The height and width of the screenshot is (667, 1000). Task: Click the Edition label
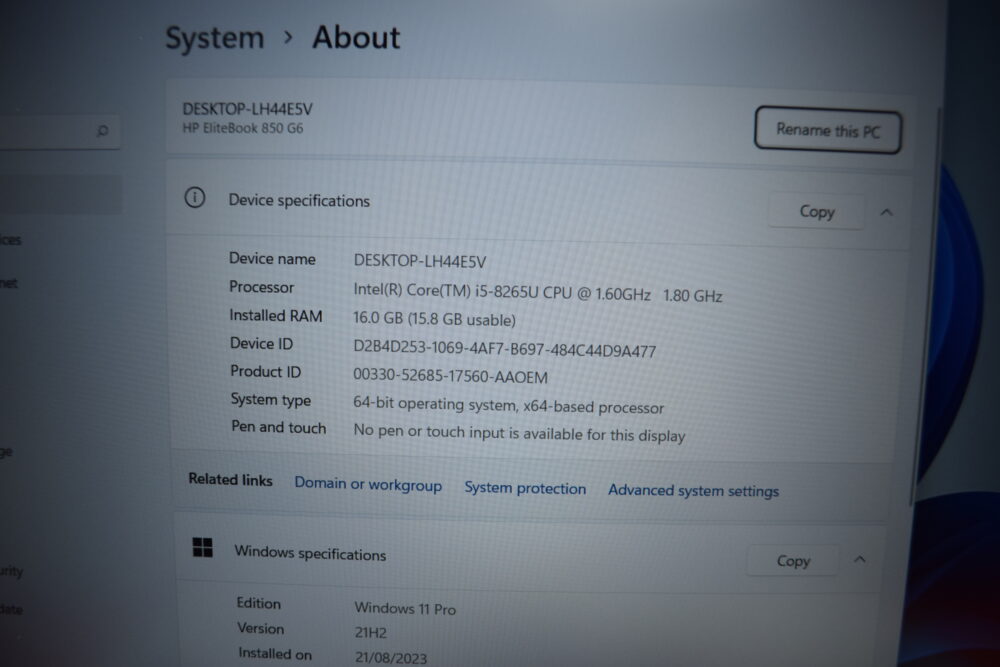click(x=258, y=603)
